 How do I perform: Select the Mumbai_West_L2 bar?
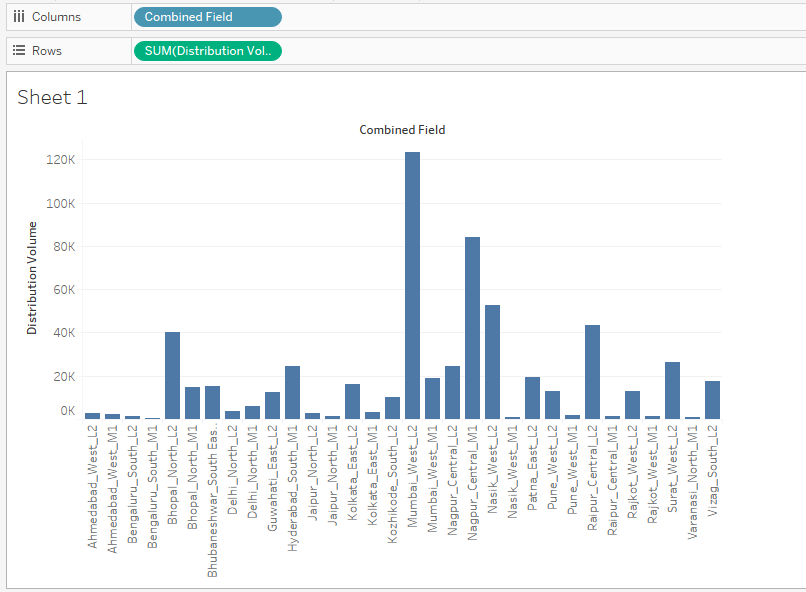click(412, 285)
